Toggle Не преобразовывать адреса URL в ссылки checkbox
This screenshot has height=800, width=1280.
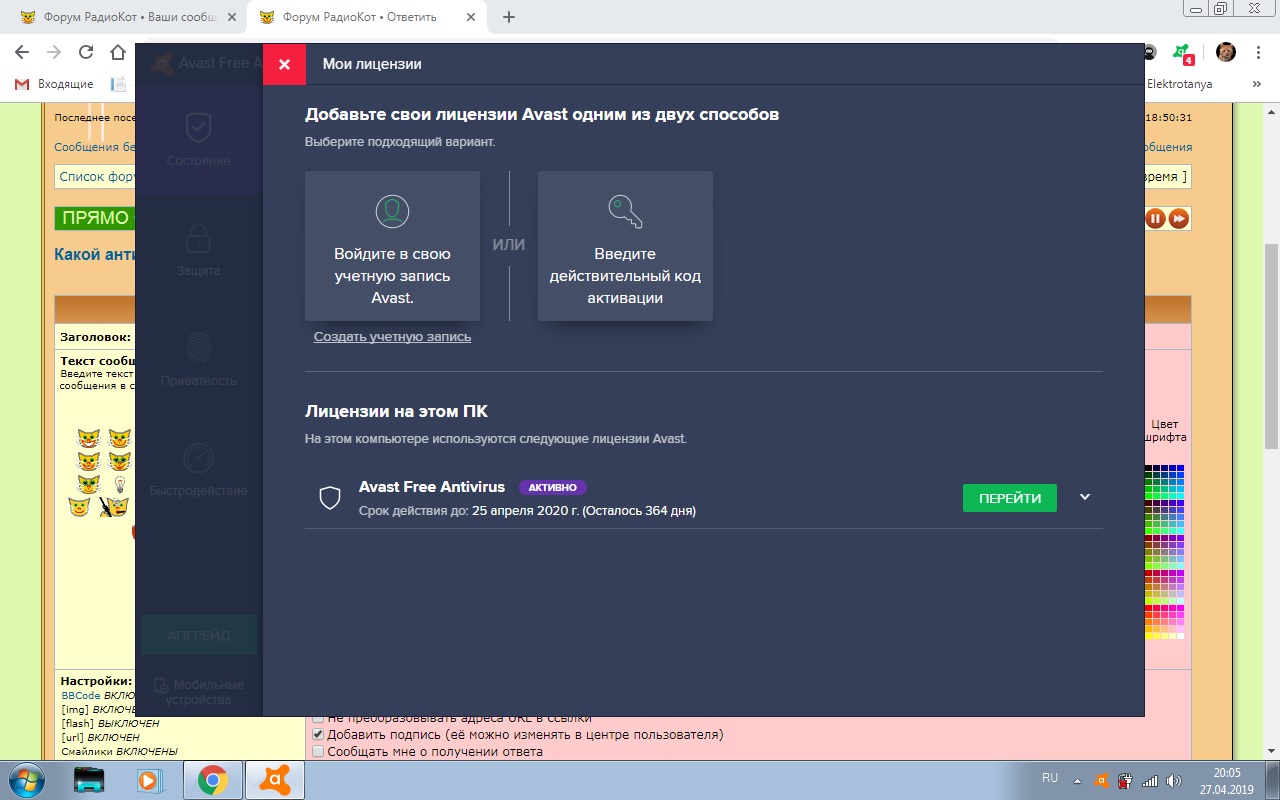(x=318, y=717)
